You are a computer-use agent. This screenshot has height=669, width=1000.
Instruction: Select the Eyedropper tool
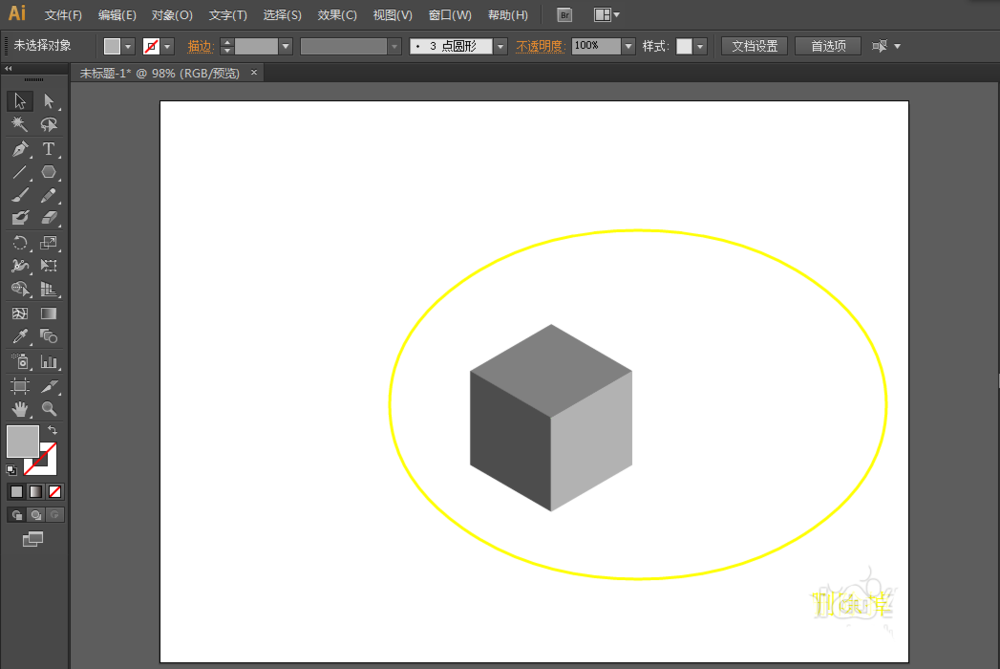(x=20, y=337)
